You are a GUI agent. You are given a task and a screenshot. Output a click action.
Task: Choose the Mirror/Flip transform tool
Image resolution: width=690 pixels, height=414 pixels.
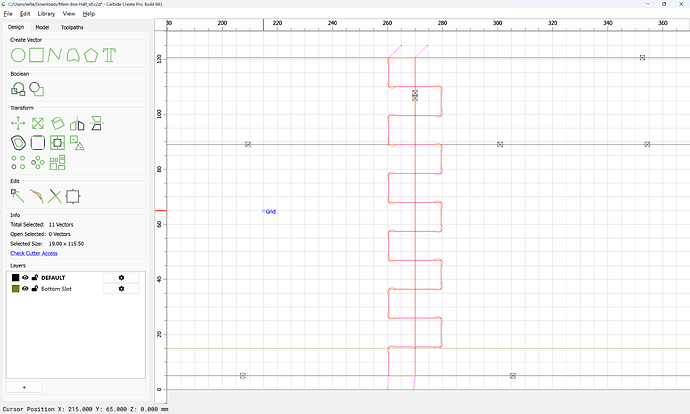[x=77, y=124]
